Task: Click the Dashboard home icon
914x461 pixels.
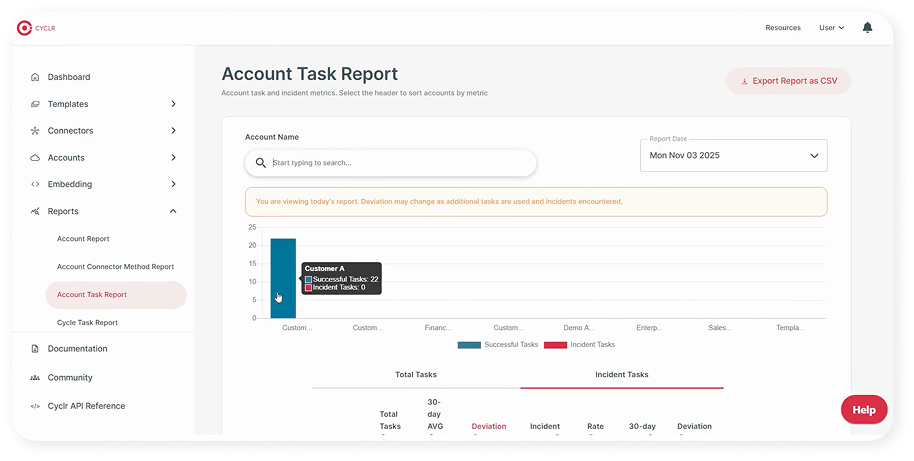Action: [35, 77]
